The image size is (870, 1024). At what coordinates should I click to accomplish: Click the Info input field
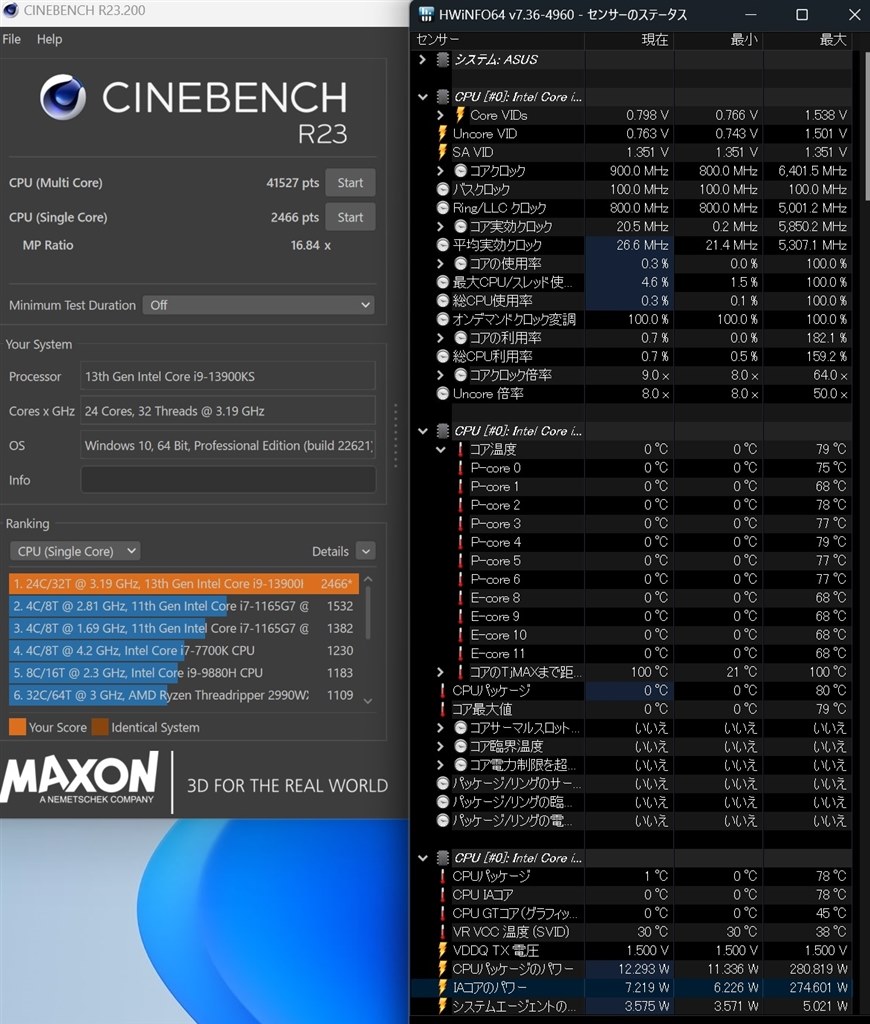click(228, 480)
